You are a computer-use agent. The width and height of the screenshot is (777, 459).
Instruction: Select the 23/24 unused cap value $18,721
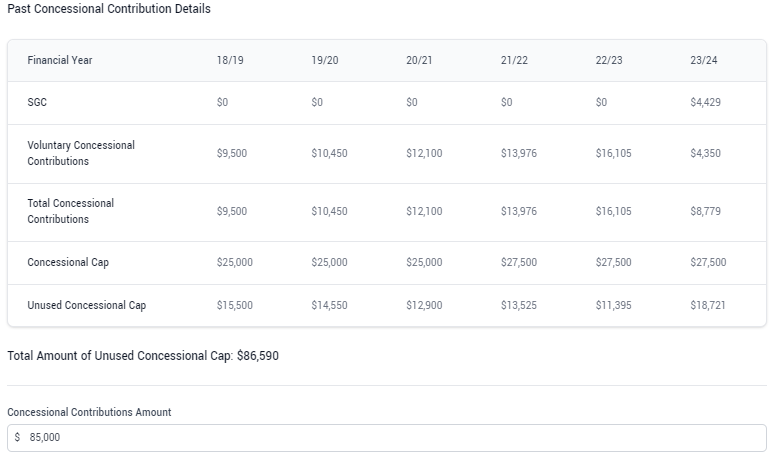point(708,305)
